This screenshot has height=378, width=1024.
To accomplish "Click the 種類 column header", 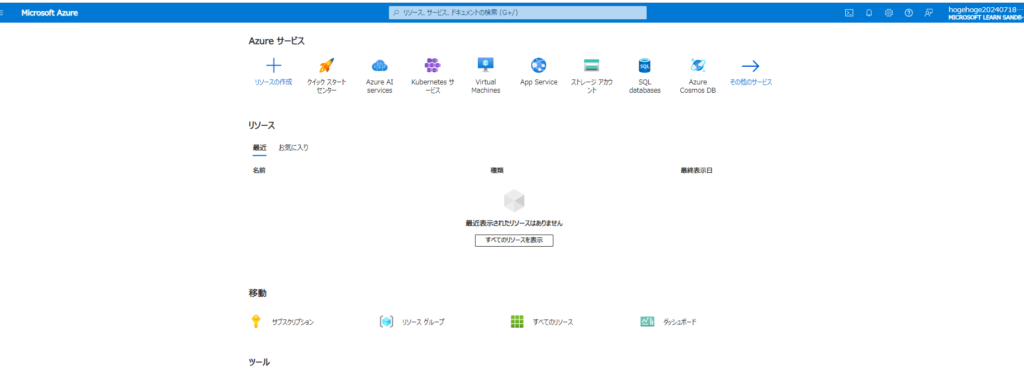I will [x=497, y=170].
